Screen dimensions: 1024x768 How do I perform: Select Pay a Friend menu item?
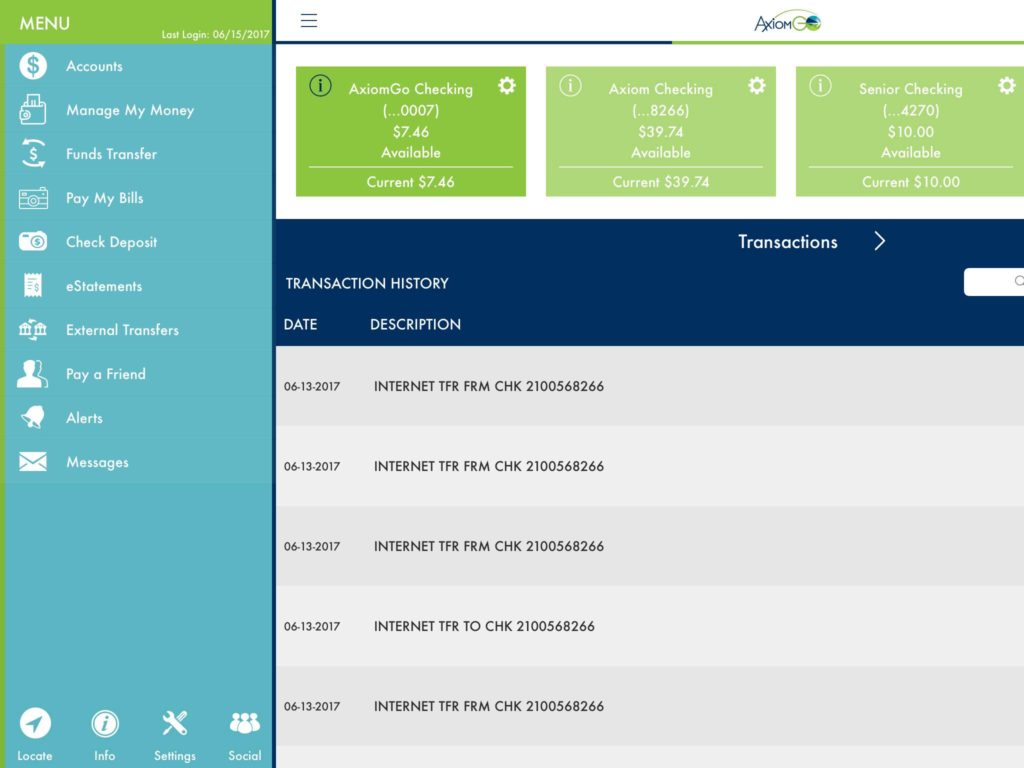(x=138, y=374)
